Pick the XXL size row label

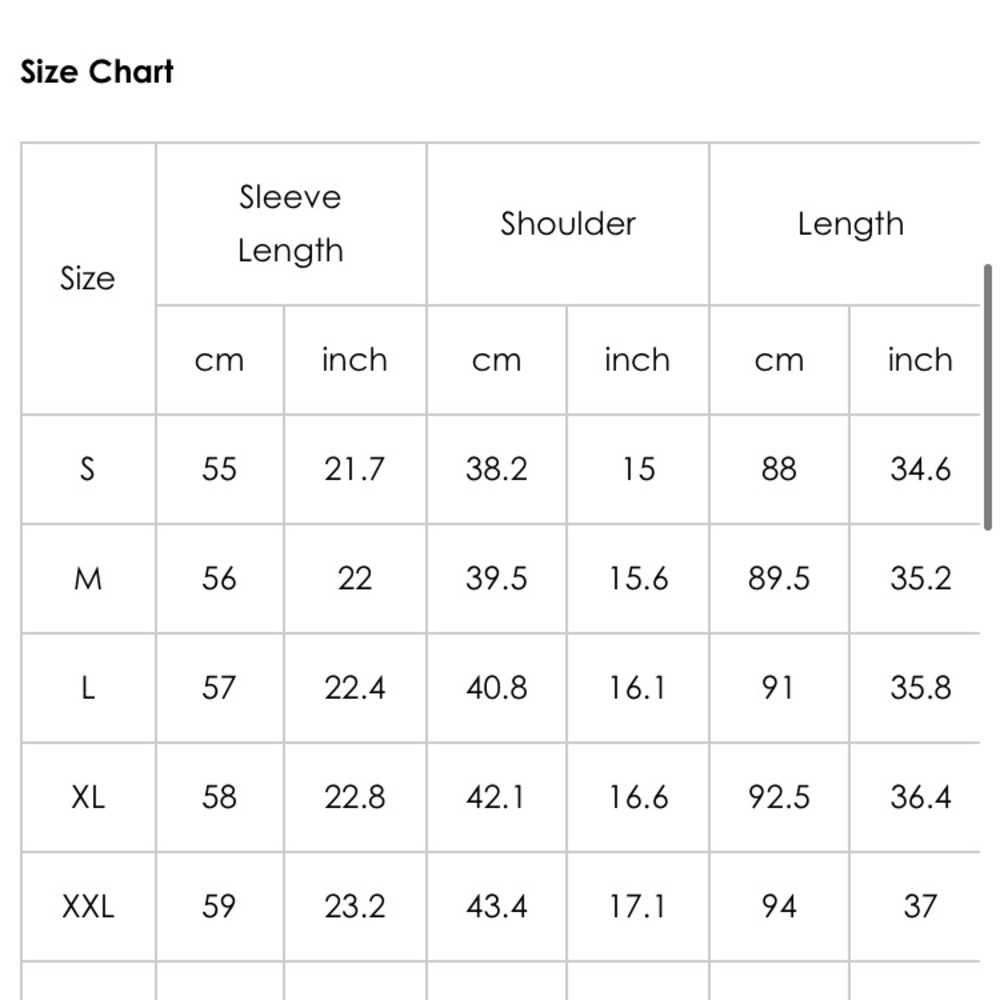(88, 906)
